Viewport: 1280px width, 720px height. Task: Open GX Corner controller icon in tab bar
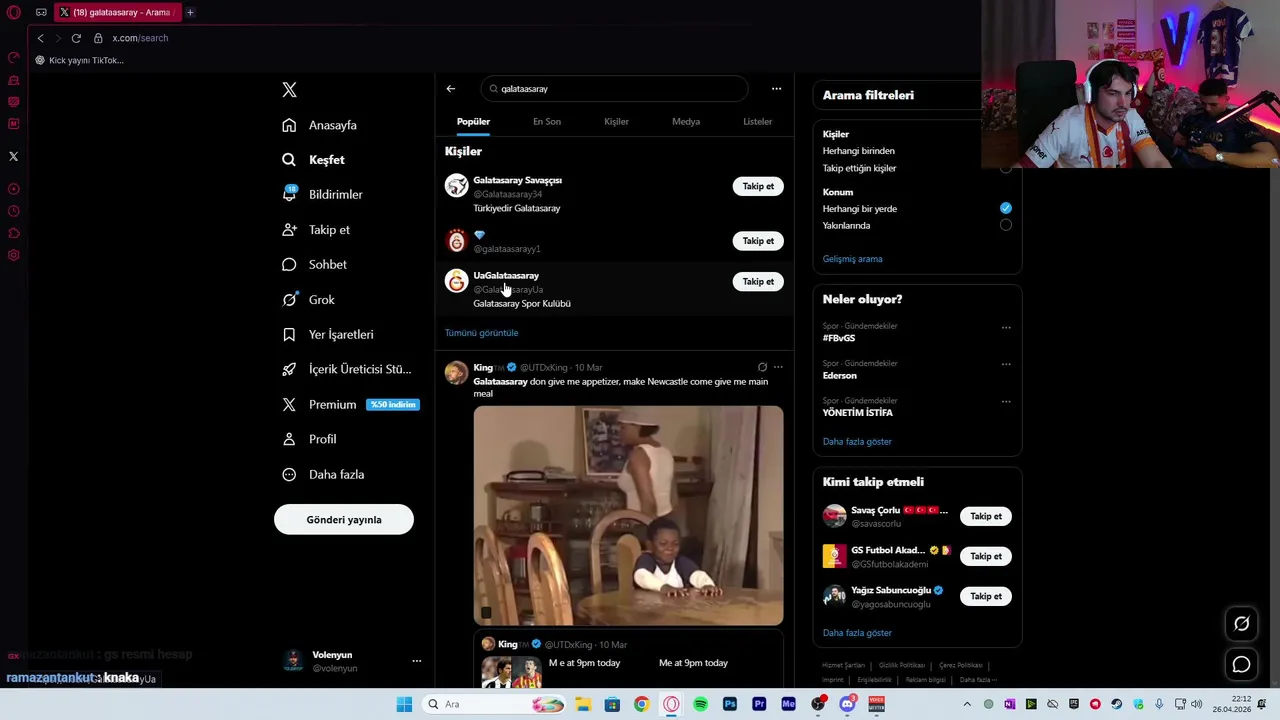coord(41,13)
